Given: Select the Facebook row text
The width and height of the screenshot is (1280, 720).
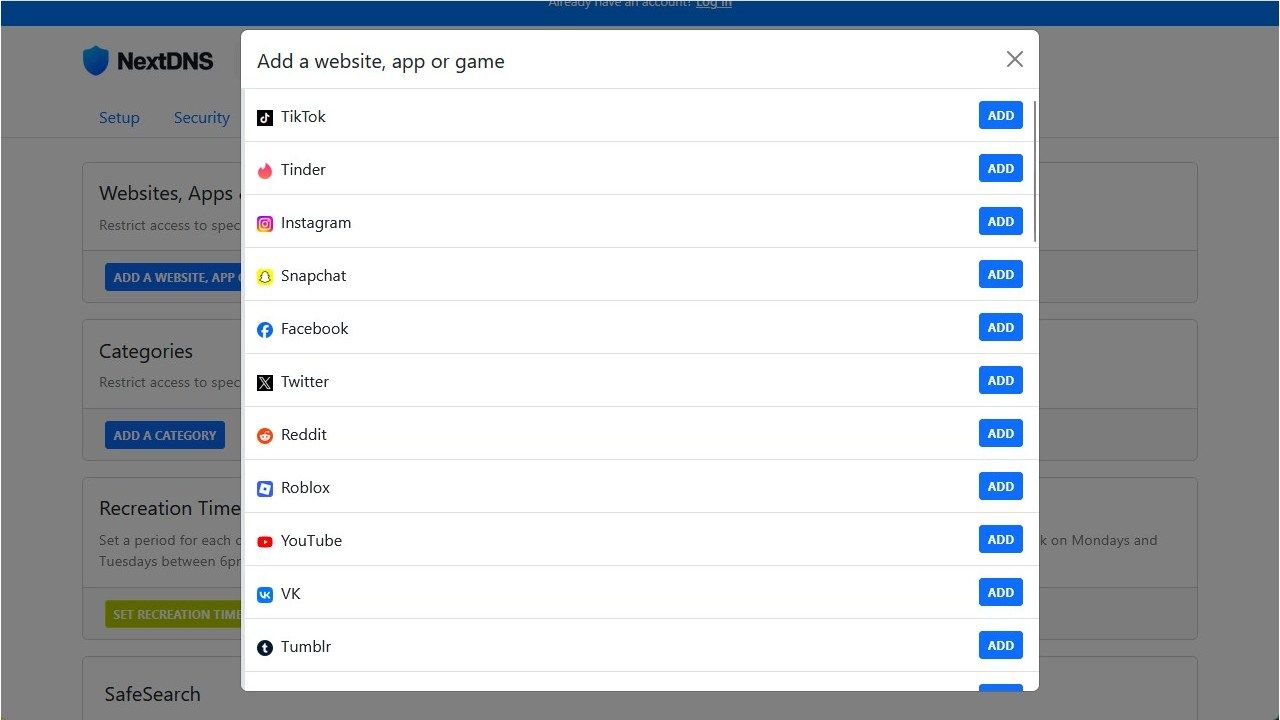Looking at the screenshot, I should coord(314,329).
